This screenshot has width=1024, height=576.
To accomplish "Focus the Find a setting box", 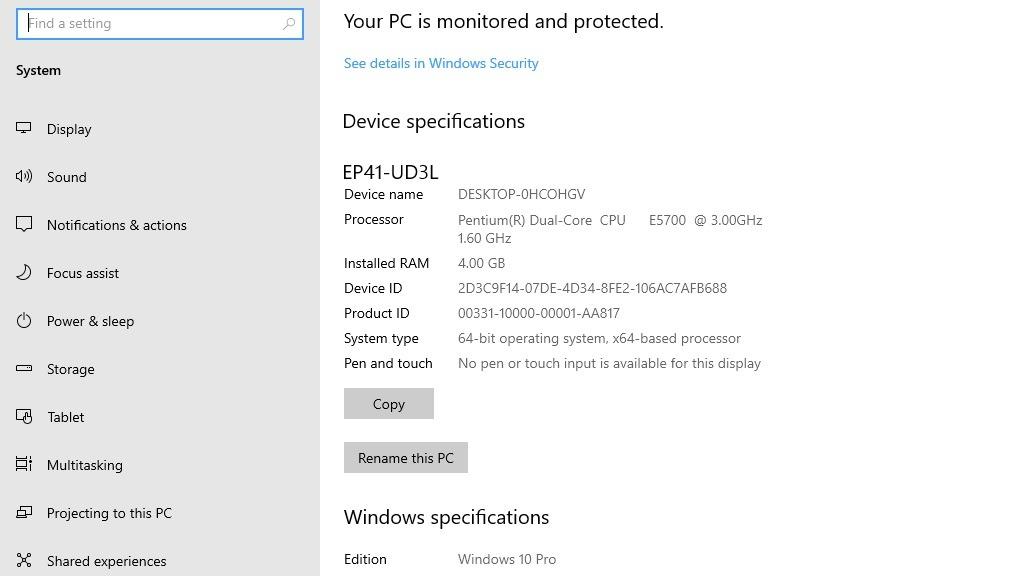I will [159, 24].
